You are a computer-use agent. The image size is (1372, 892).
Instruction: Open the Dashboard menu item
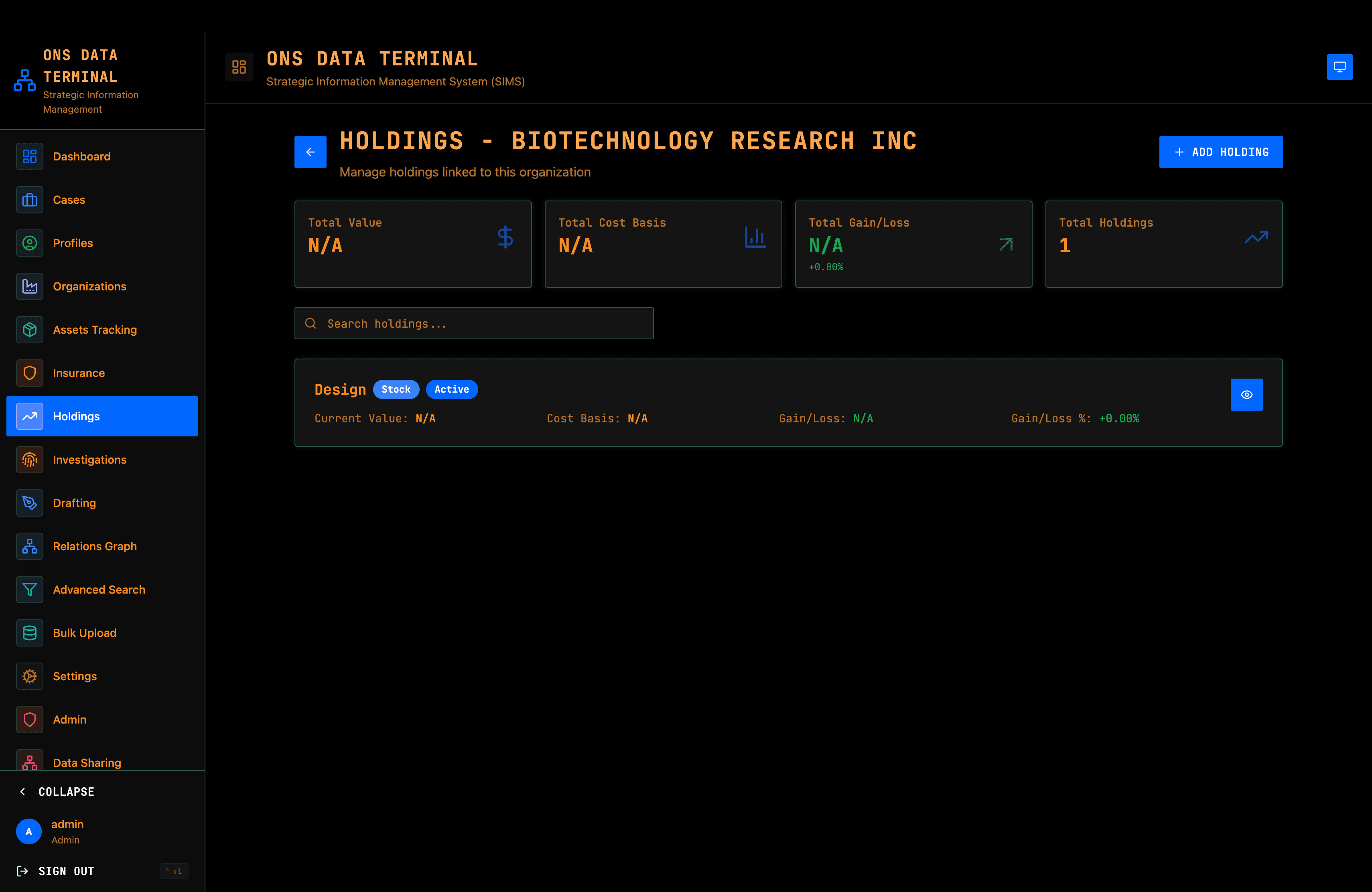coord(81,156)
